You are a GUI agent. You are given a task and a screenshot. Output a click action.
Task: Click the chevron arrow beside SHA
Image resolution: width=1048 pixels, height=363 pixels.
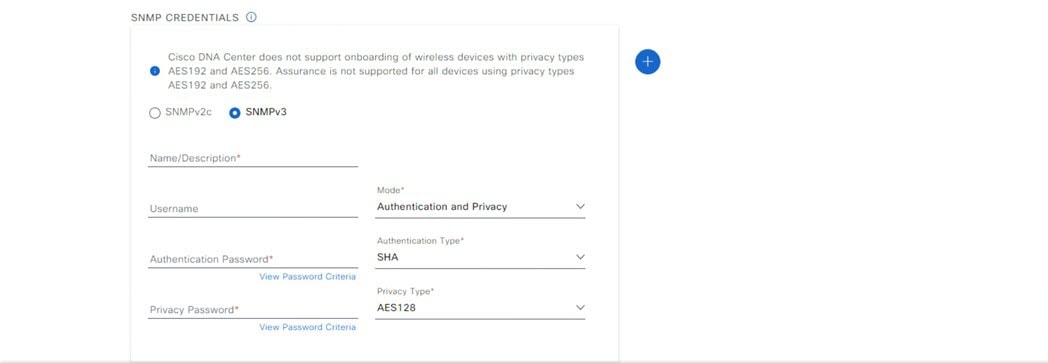579,257
